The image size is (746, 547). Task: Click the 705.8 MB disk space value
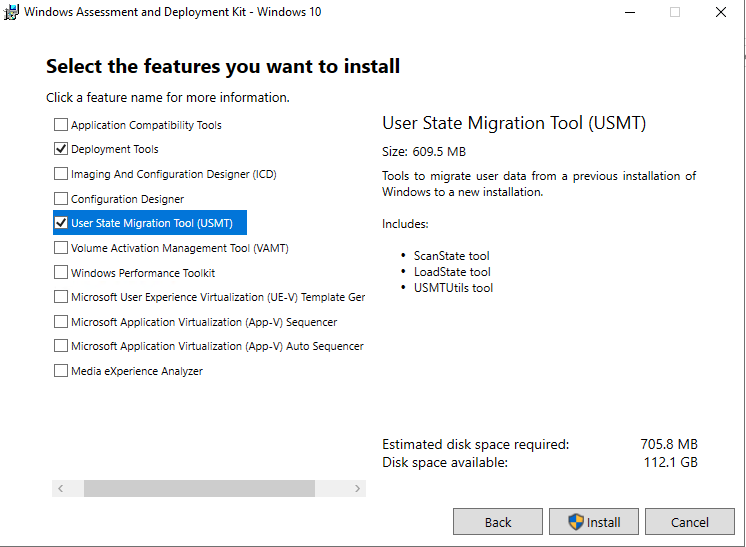click(x=669, y=444)
